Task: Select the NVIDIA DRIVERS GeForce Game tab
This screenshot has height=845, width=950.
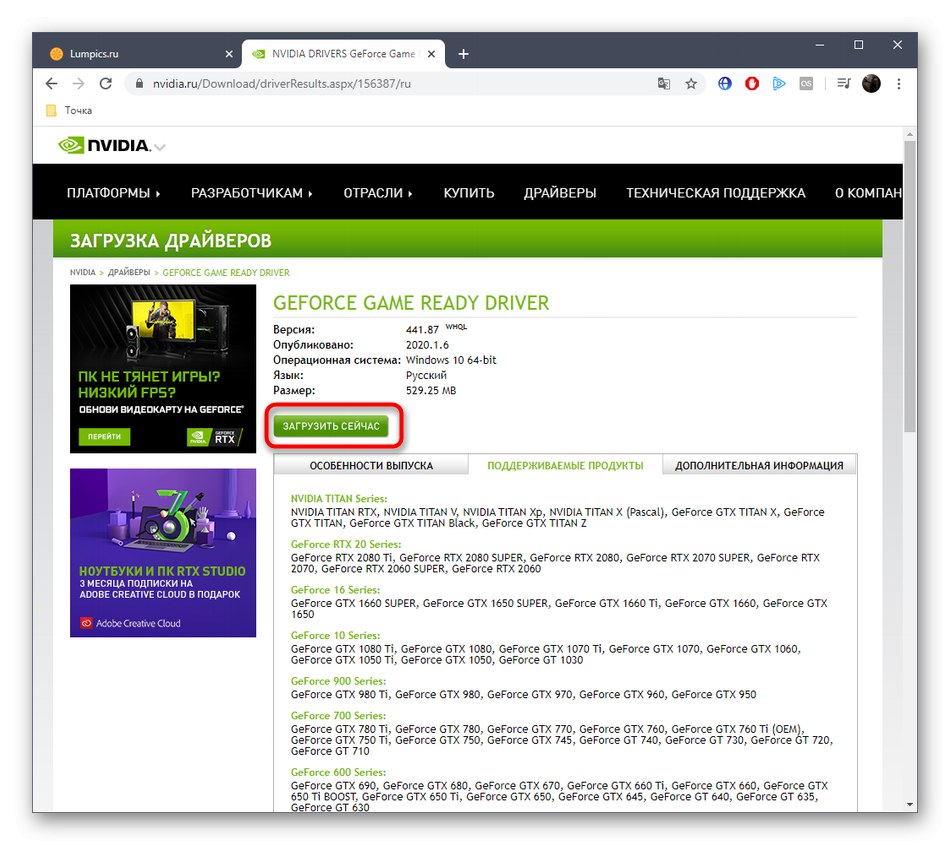Action: [x=343, y=54]
